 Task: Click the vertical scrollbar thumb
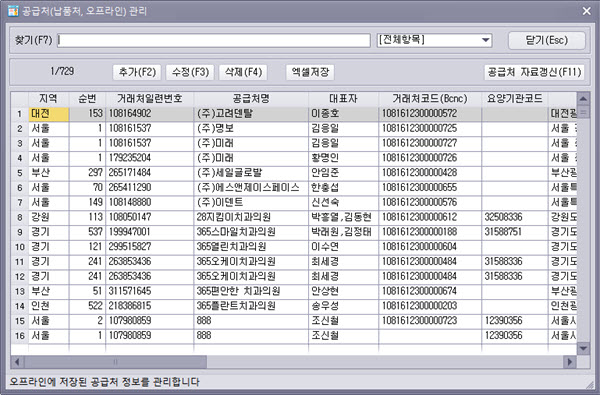point(583,113)
